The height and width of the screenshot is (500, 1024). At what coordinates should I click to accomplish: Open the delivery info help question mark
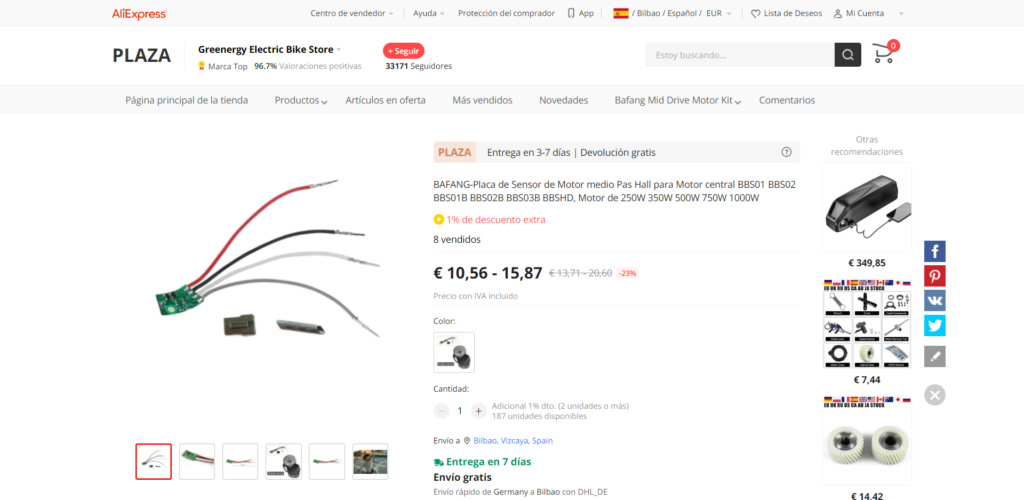coord(786,152)
